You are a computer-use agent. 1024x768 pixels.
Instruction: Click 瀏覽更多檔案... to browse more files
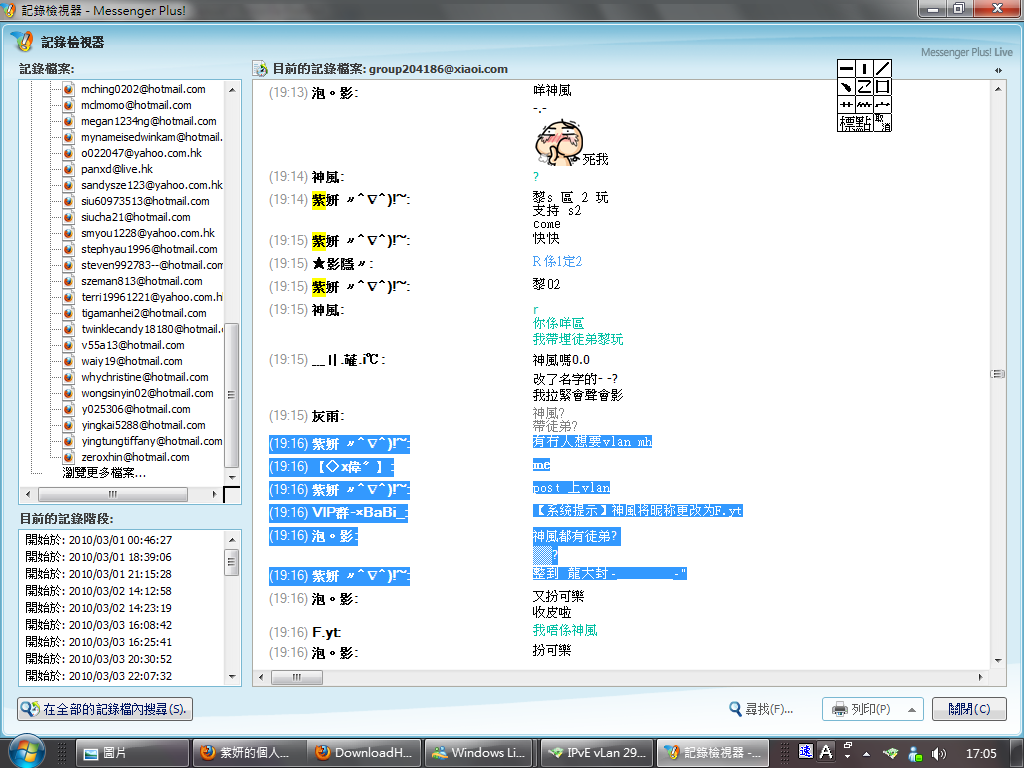tap(104, 473)
